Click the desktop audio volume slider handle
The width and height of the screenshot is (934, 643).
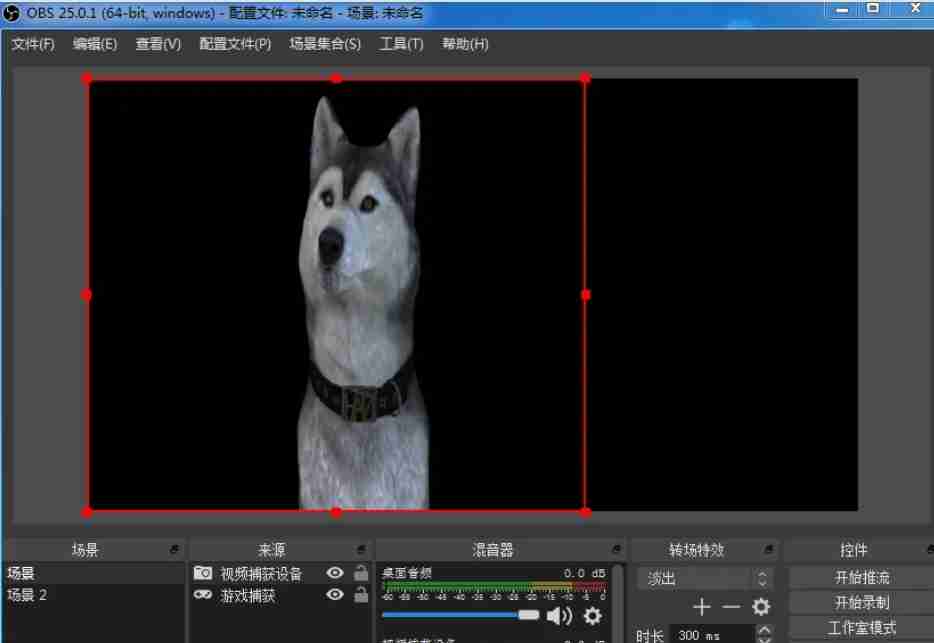529,615
